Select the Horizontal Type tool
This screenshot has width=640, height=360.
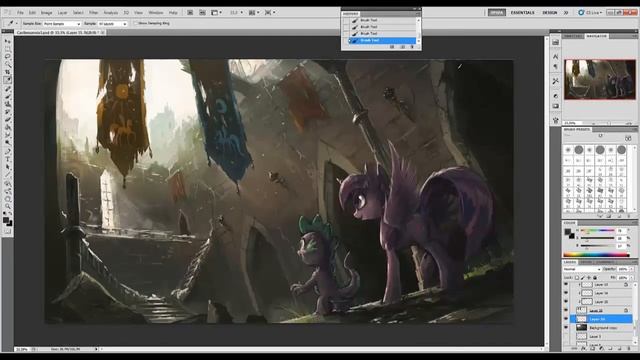click(x=7, y=159)
